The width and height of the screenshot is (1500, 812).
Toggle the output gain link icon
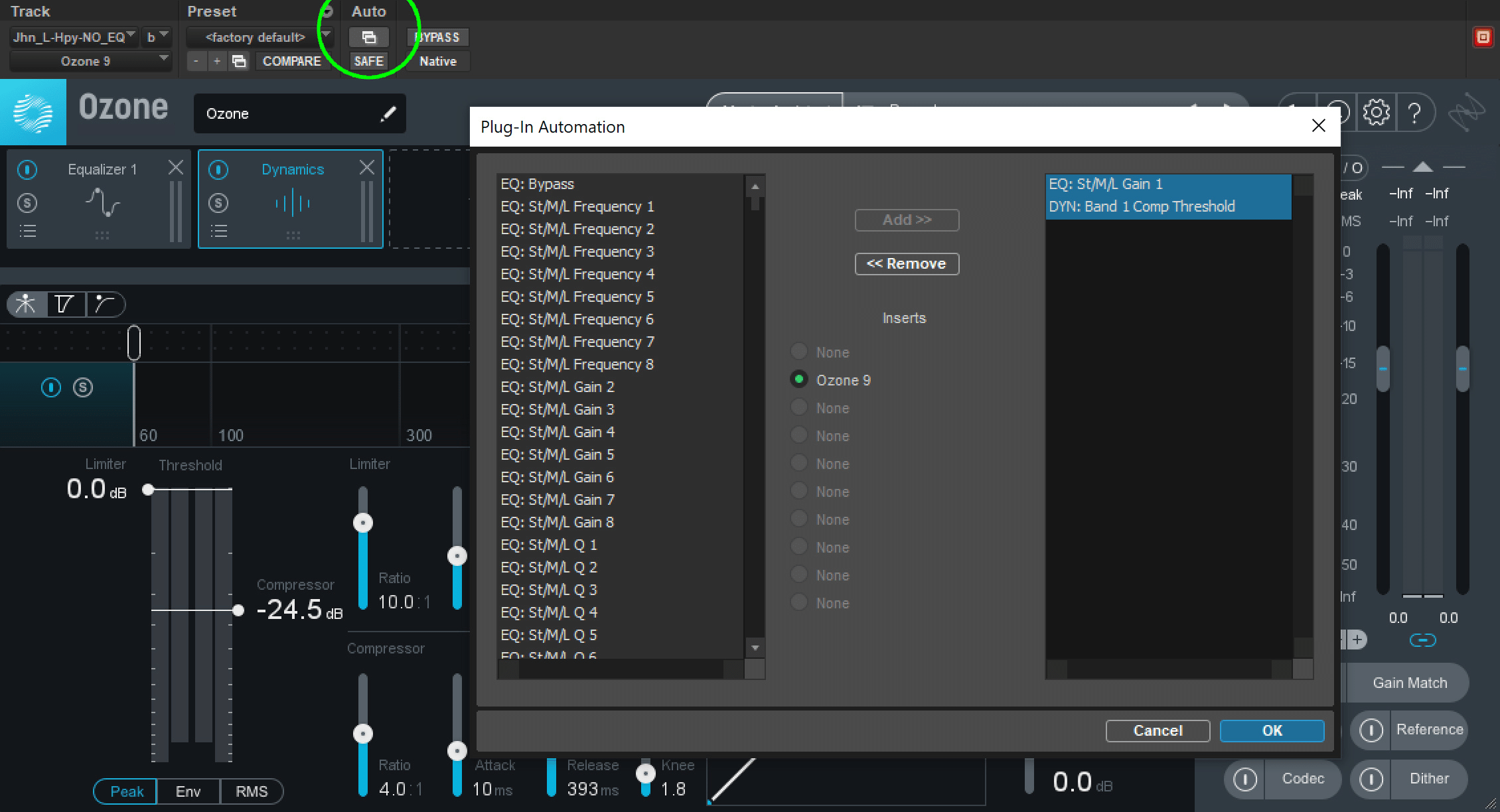1422,640
